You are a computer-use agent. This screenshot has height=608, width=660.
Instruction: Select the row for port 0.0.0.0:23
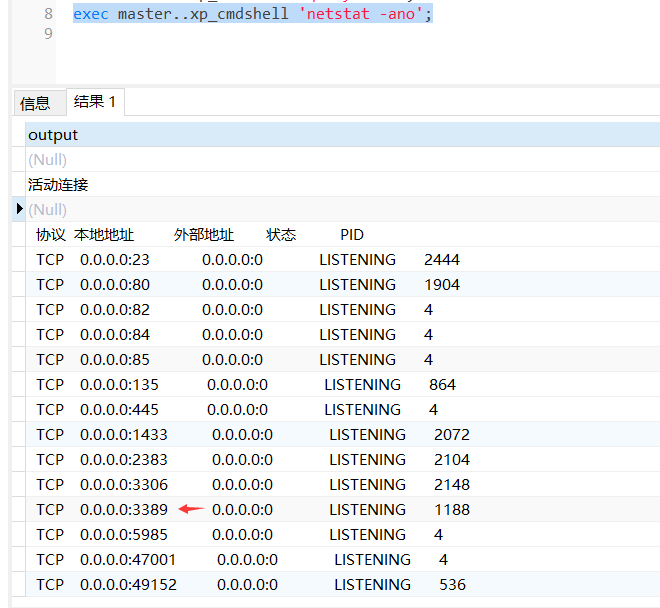pos(248,260)
